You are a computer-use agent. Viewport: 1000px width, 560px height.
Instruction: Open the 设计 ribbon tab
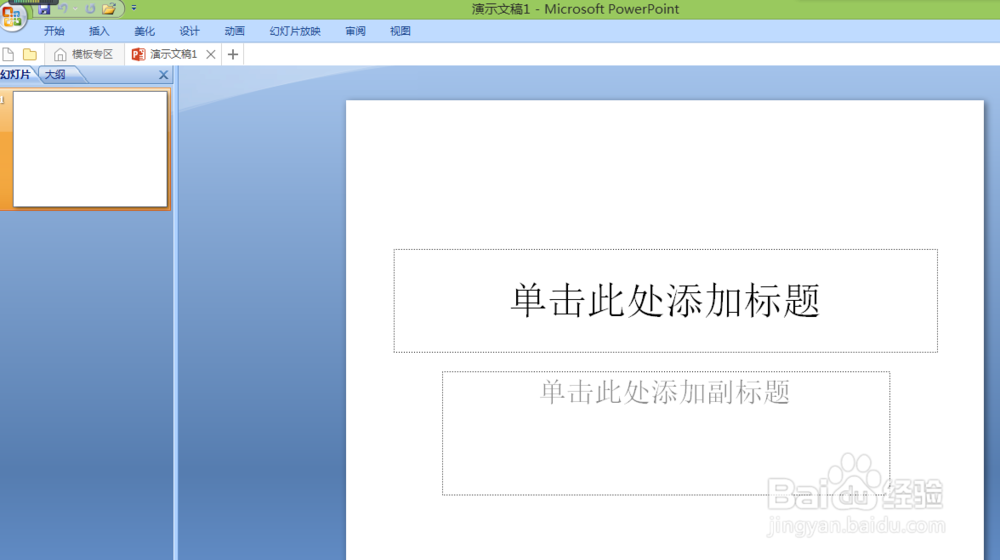(x=189, y=31)
